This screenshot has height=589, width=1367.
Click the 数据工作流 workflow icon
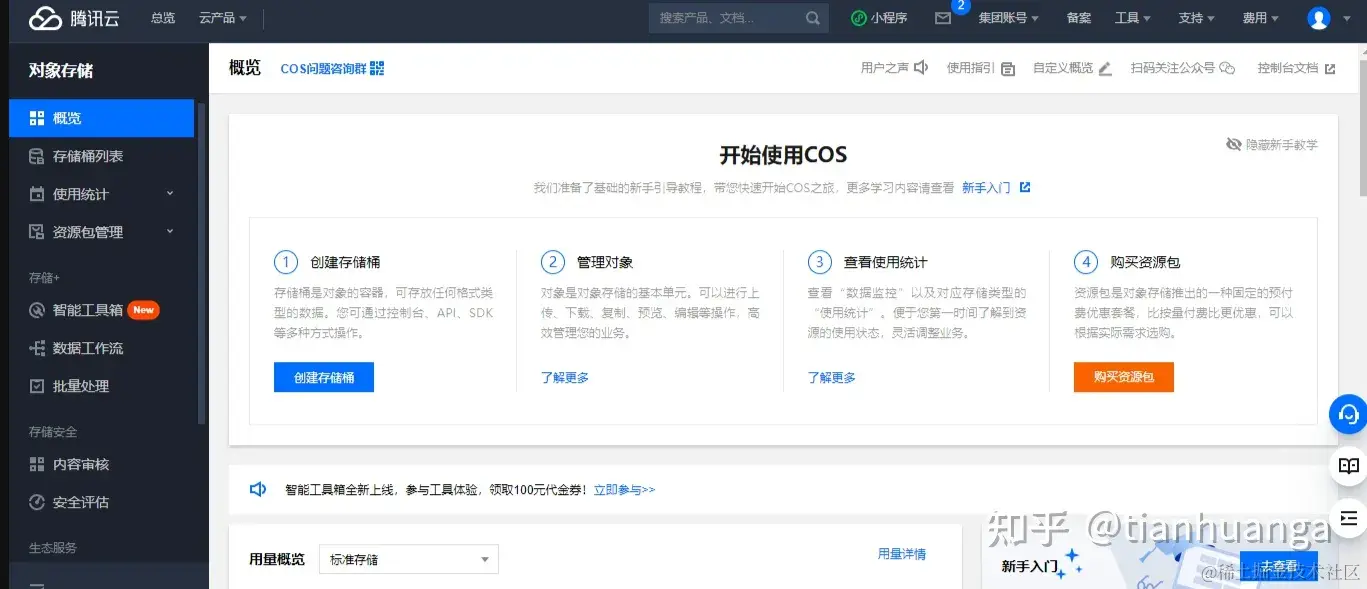[x=37, y=348]
